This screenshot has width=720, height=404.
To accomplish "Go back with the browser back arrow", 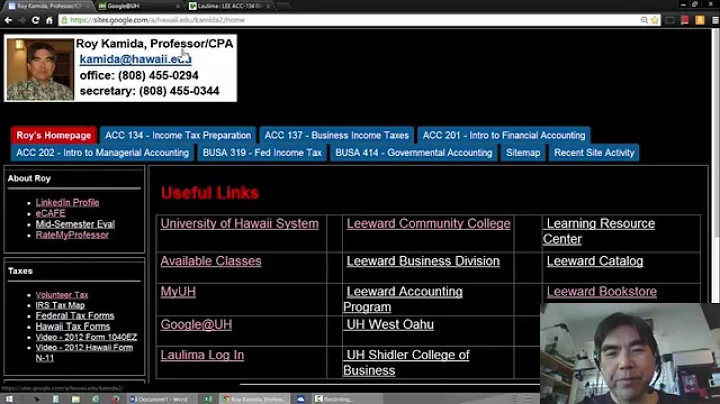I will [8, 20].
